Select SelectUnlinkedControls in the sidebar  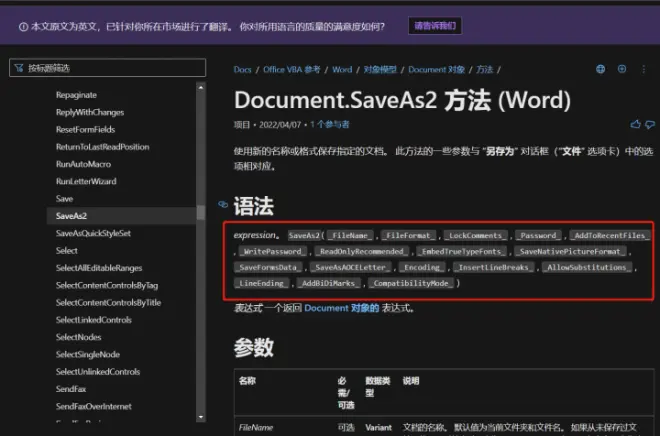pos(98,371)
